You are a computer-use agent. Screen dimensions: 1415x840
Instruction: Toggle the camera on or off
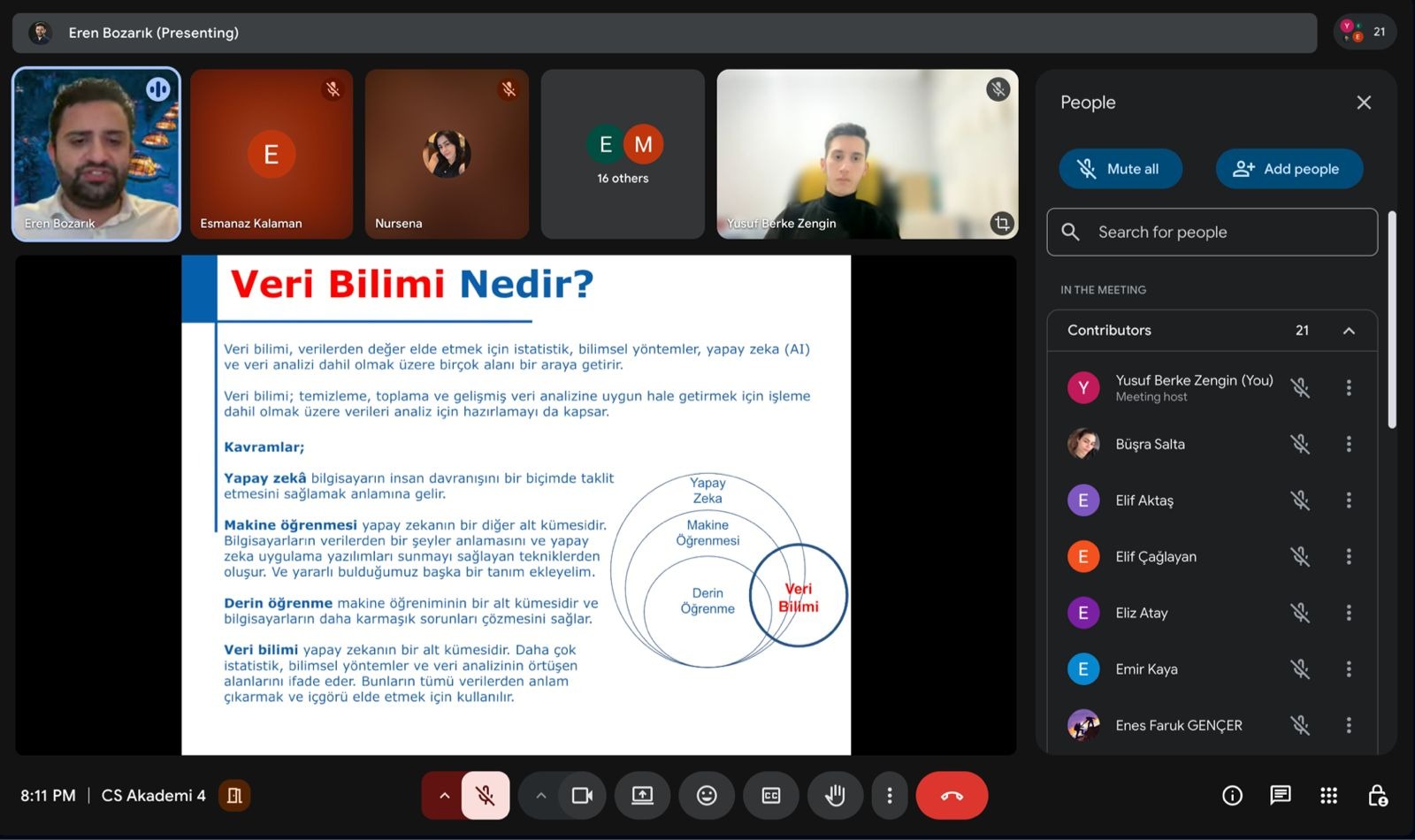click(x=582, y=796)
